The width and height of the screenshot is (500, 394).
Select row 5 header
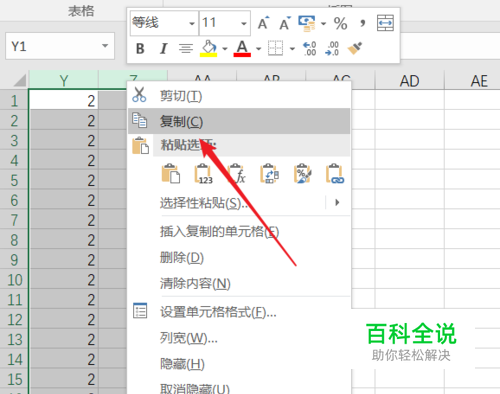point(14,180)
